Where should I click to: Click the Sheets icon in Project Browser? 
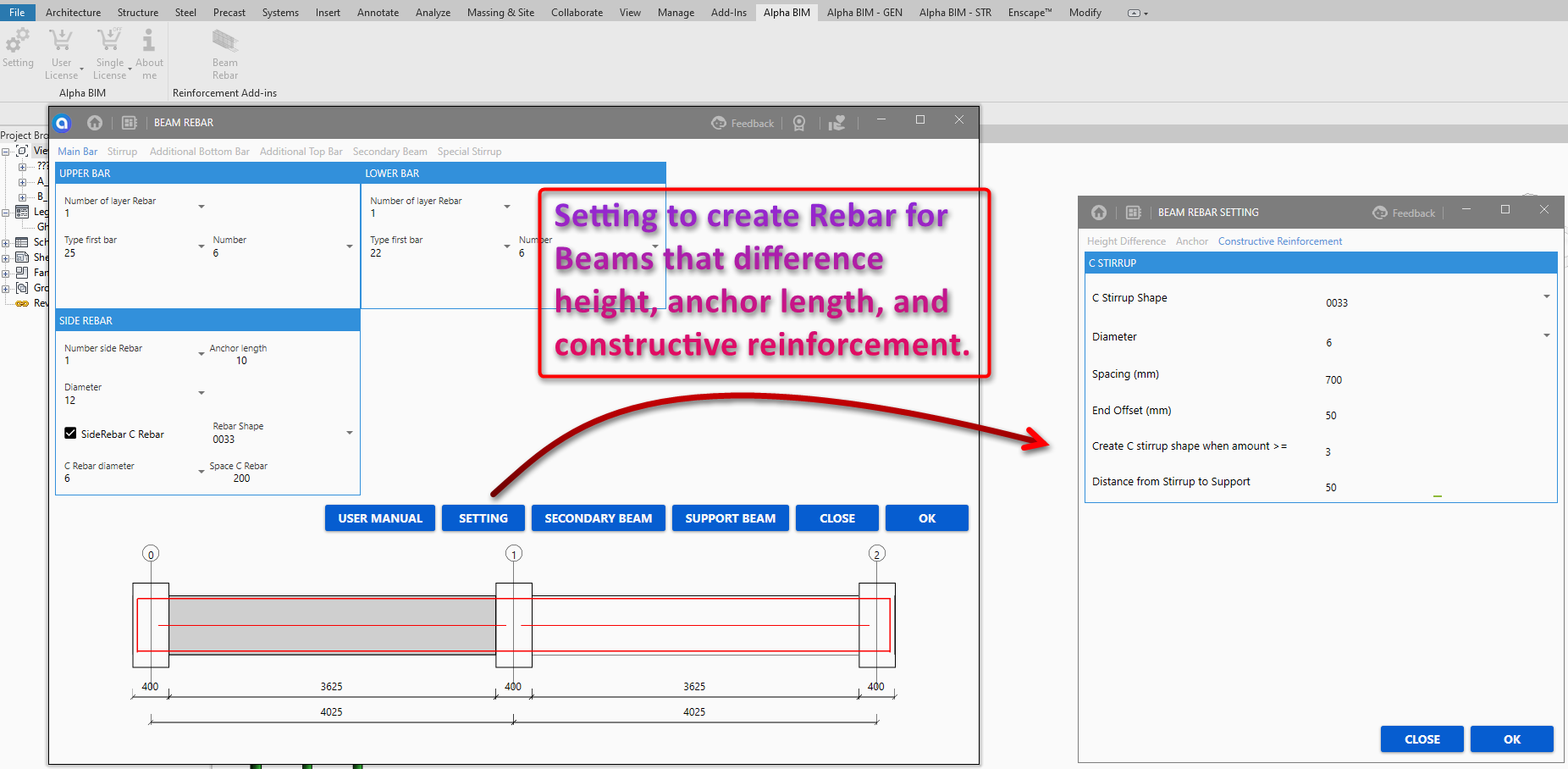pyautogui.click(x=23, y=257)
